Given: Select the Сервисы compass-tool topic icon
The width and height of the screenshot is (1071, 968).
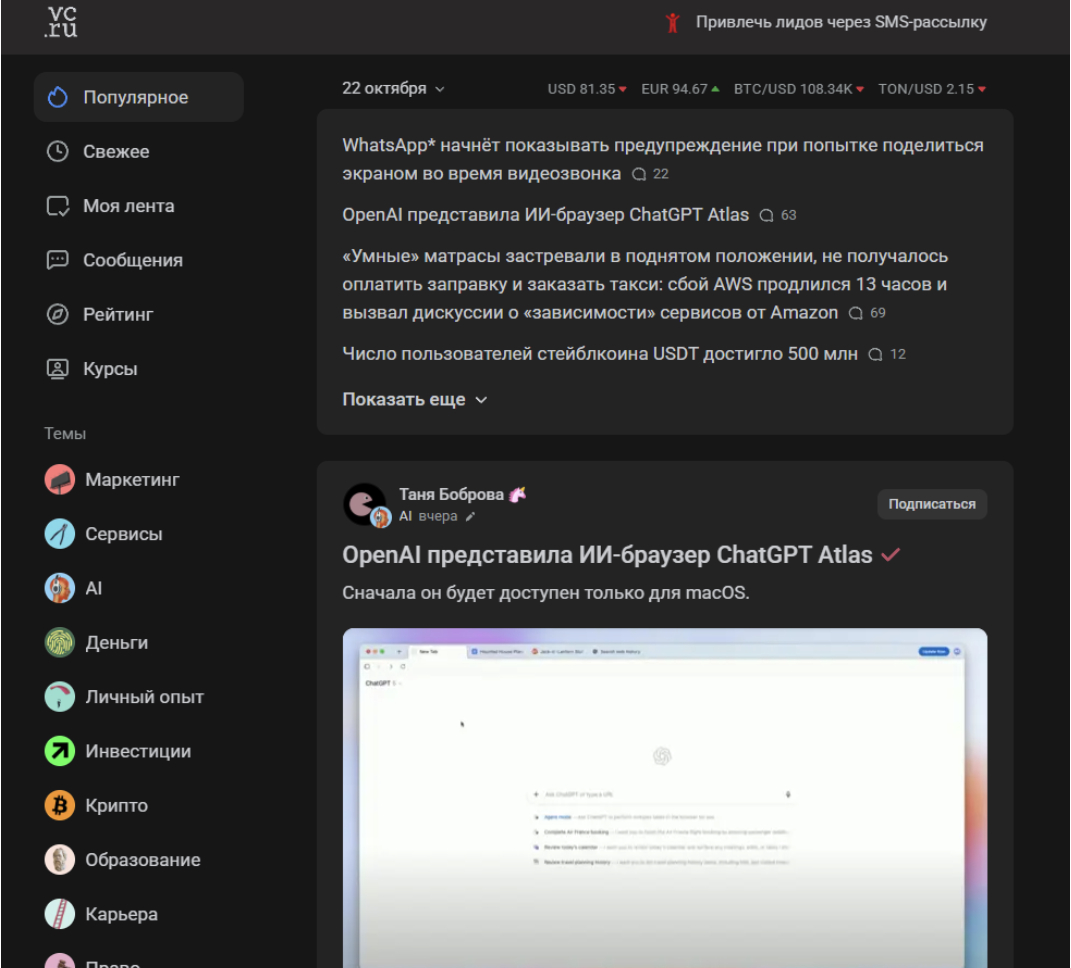Looking at the screenshot, I should pos(60,534).
